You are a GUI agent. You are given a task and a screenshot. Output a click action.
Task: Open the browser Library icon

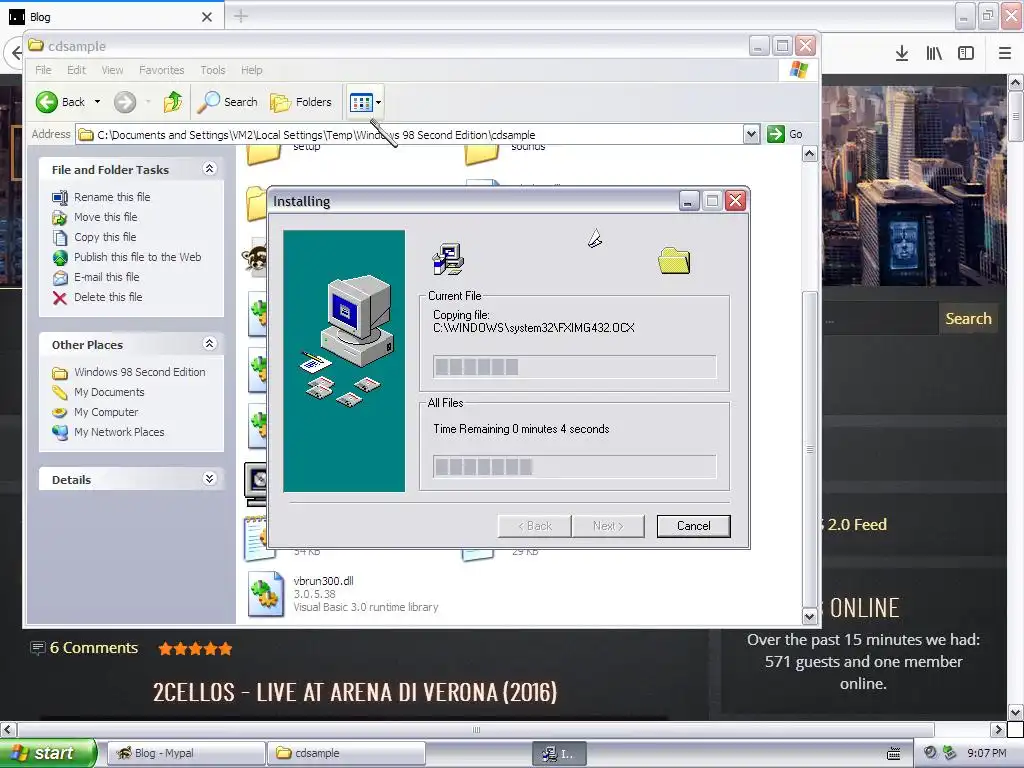[934, 54]
